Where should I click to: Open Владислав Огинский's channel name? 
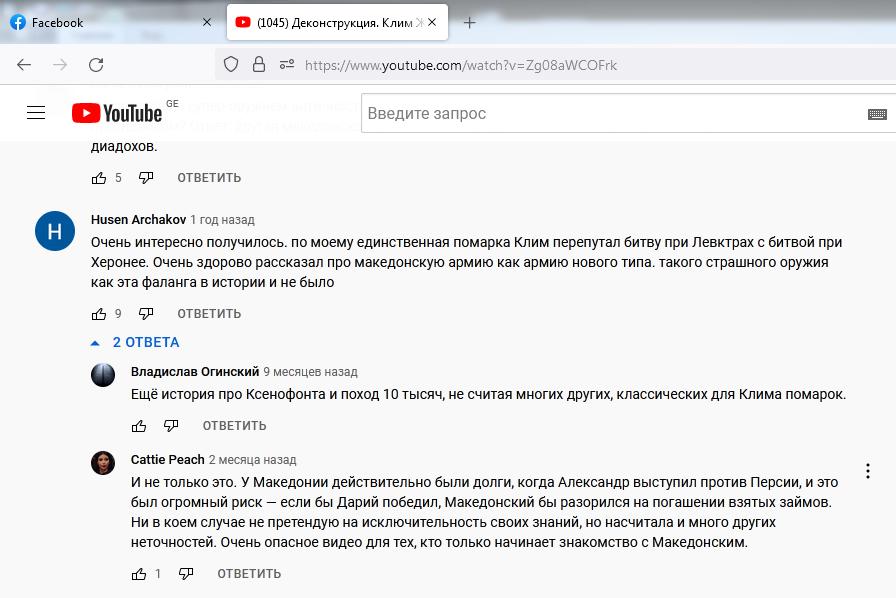click(195, 372)
